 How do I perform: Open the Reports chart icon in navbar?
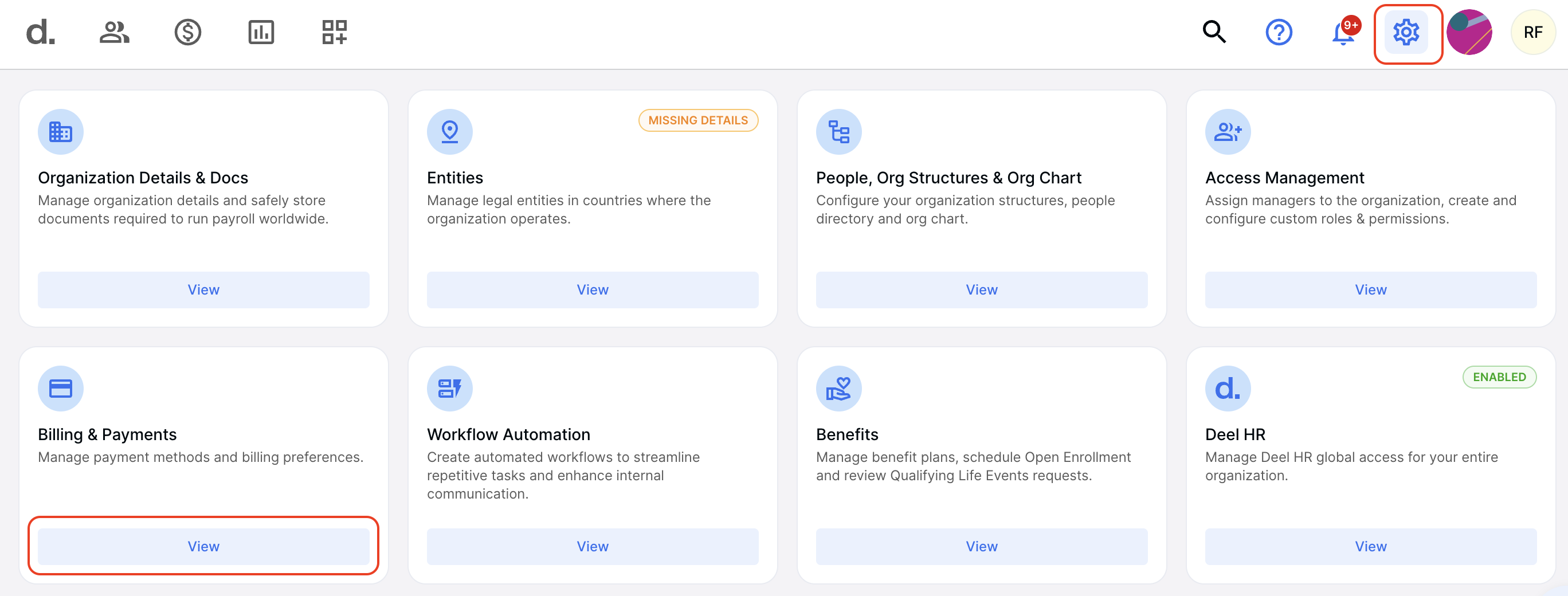point(261,32)
